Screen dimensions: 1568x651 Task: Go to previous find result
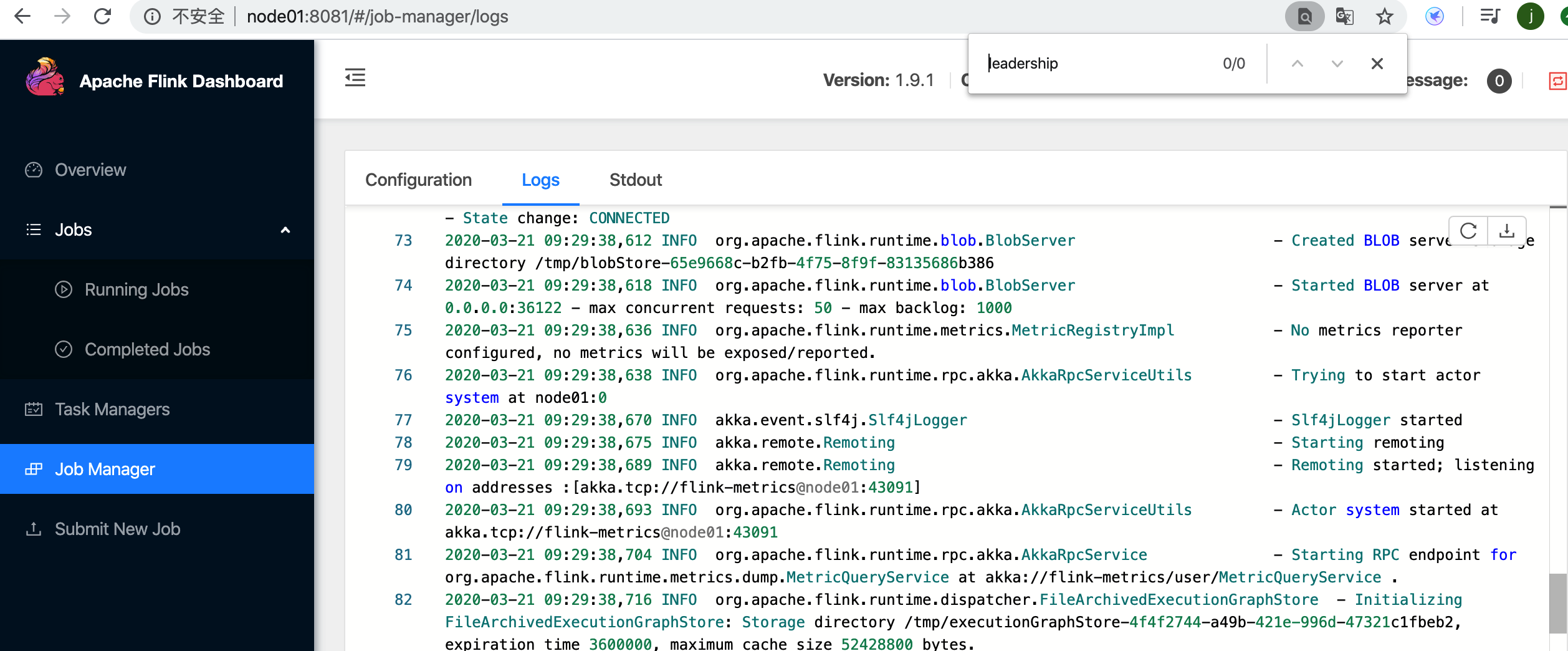point(1298,64)
